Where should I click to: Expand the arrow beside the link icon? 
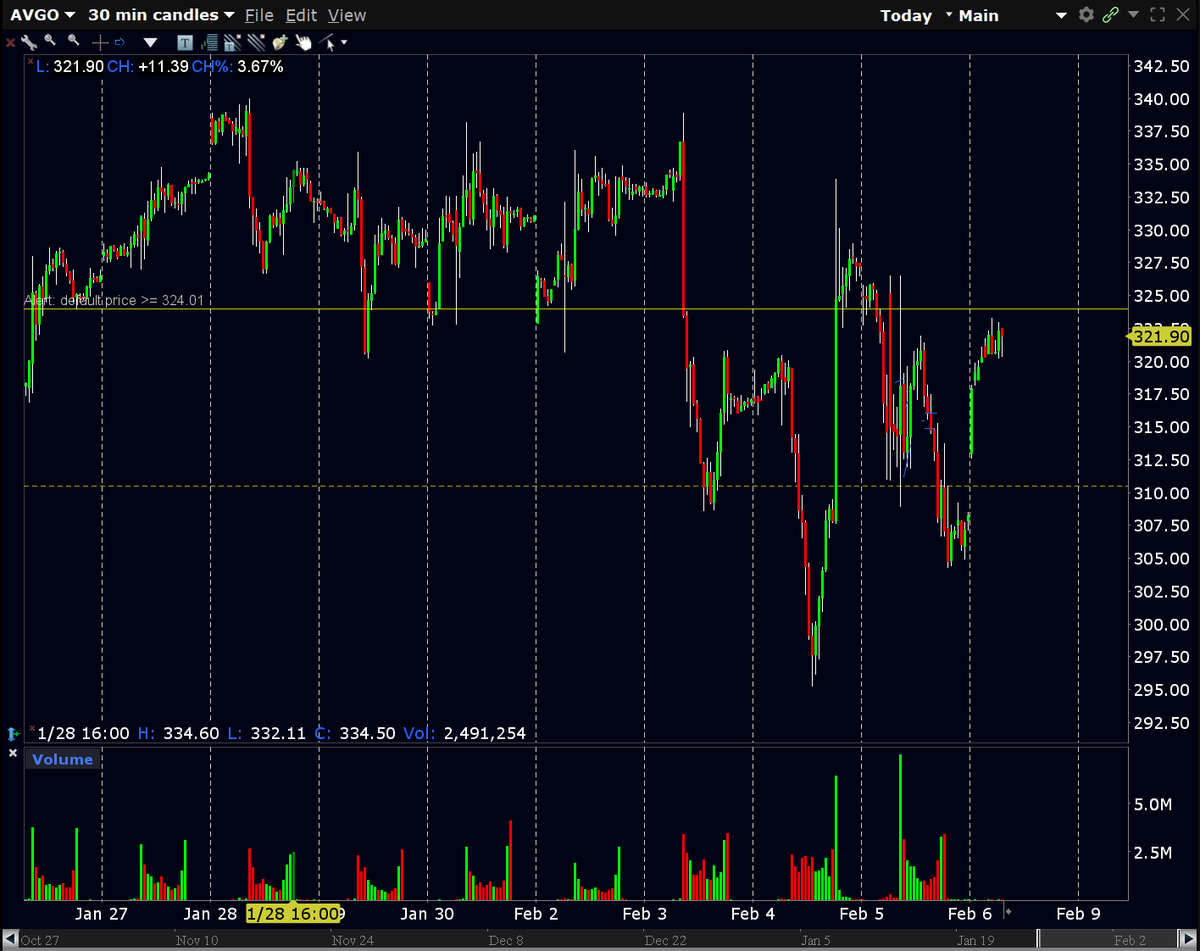point(1133,14)
